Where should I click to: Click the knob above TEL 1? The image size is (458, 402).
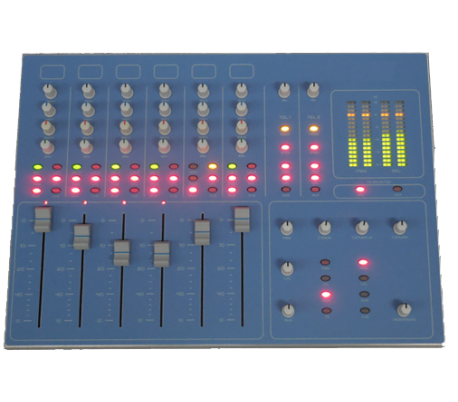284,90
